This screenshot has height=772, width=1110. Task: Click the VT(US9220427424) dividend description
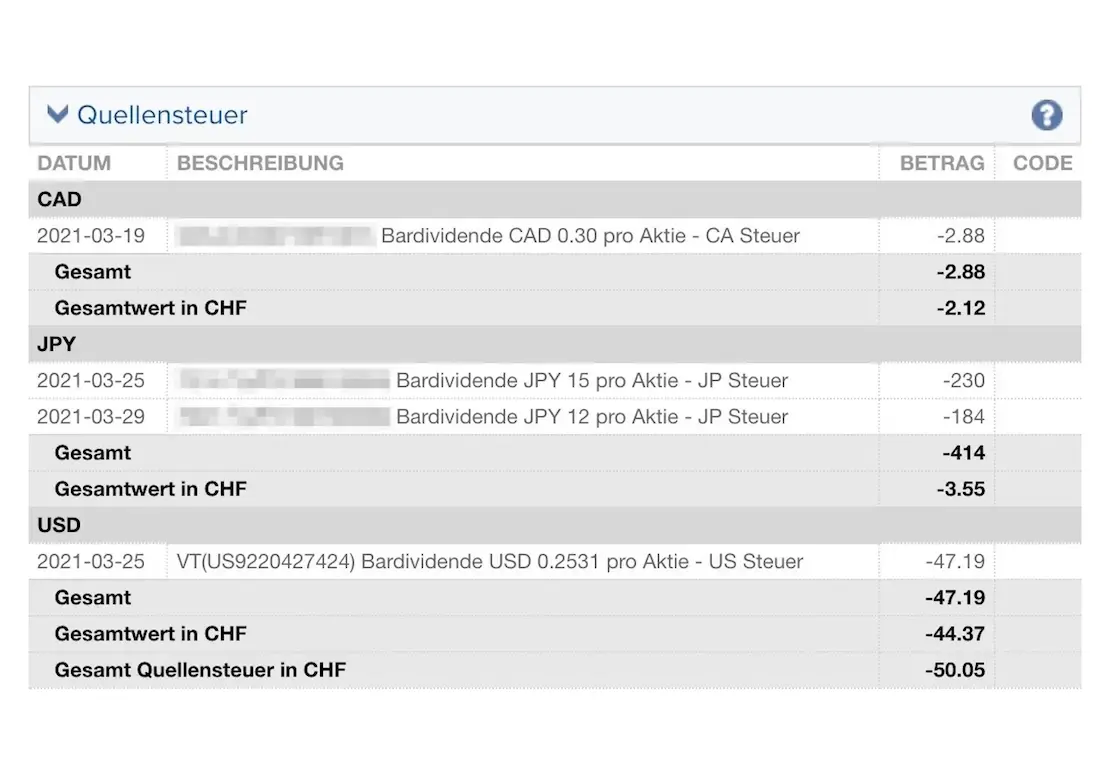coord(489,562)
